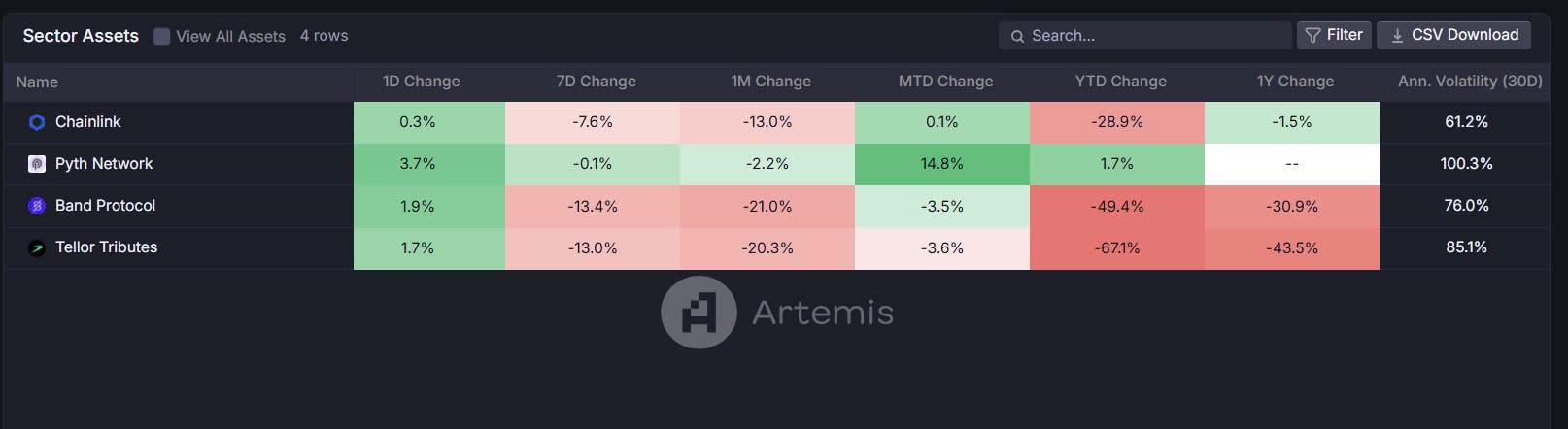The height and width of the screenshot is (429, 1568).
Task: Open the Tellor Tributes asset link
Action: tap(106, 247)
